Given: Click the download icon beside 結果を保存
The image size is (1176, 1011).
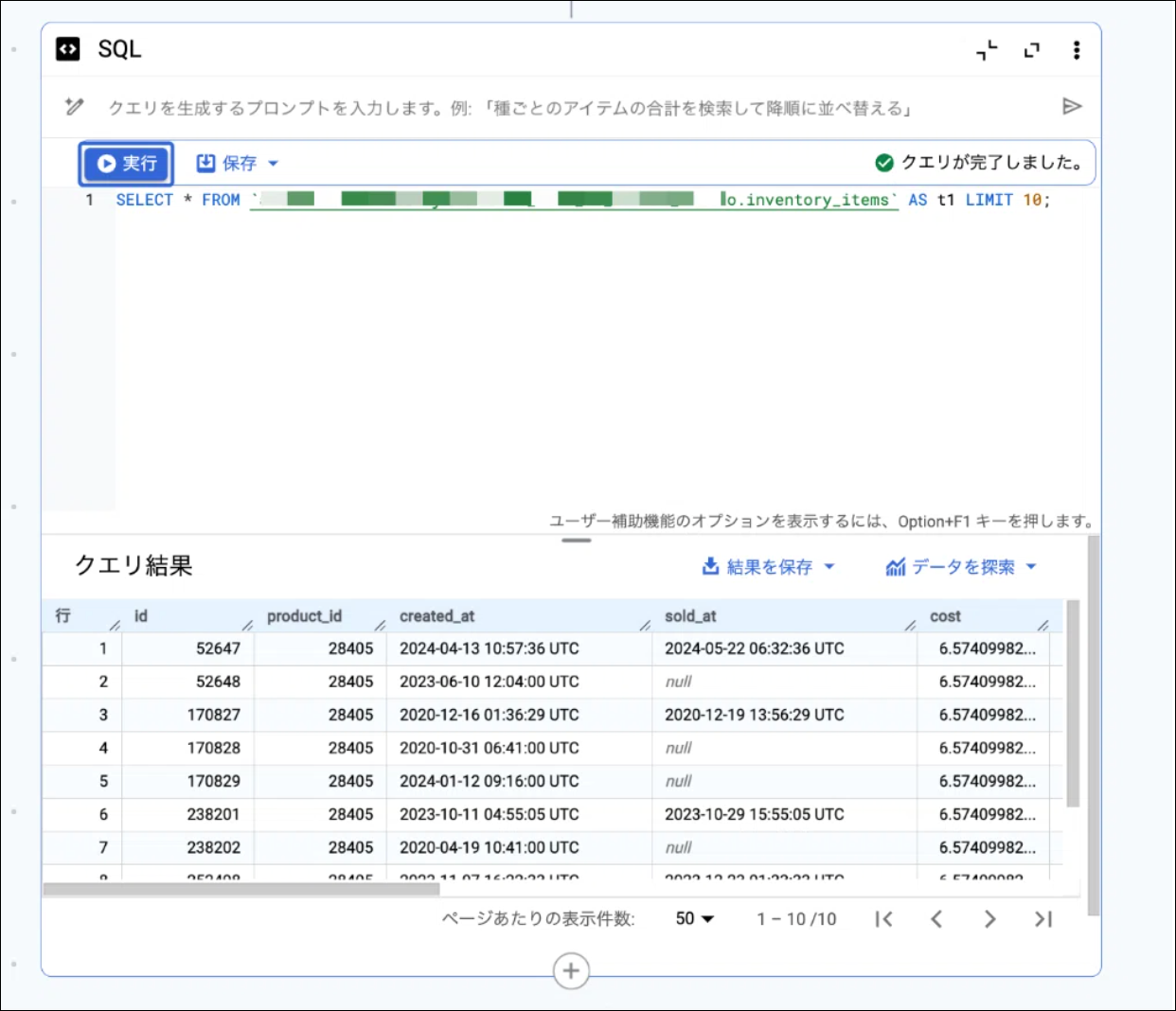Looking at the screenshot, I should tap(708, 566).
